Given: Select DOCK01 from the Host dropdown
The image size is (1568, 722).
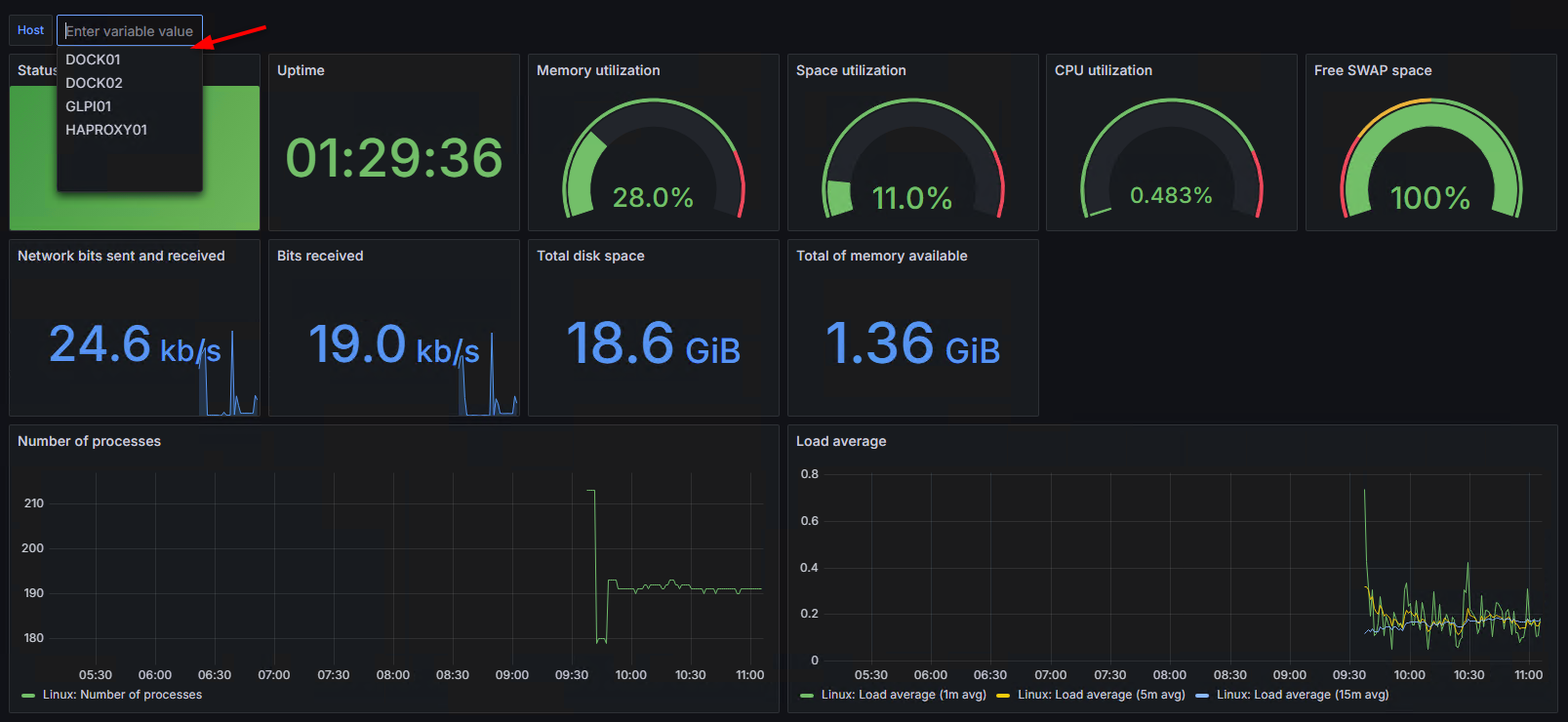Looking at the screenshot, I should (x=94, y=60).
